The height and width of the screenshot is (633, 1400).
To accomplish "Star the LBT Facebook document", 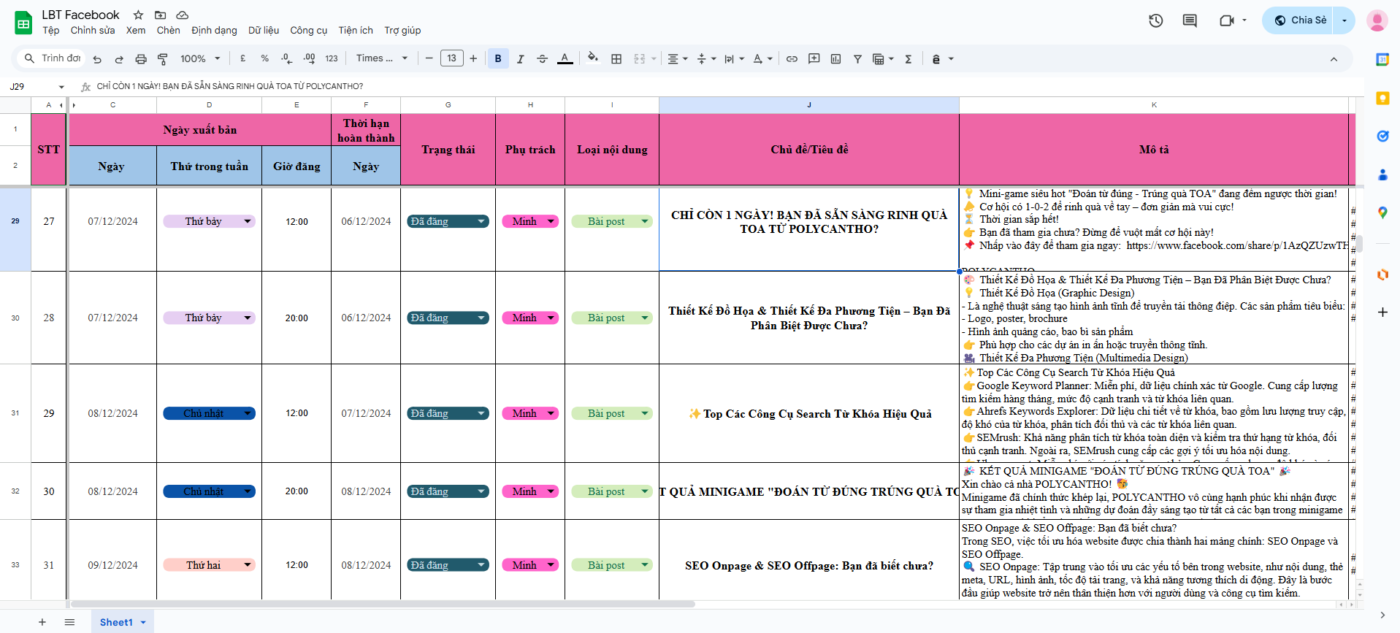I will (138, 15).
